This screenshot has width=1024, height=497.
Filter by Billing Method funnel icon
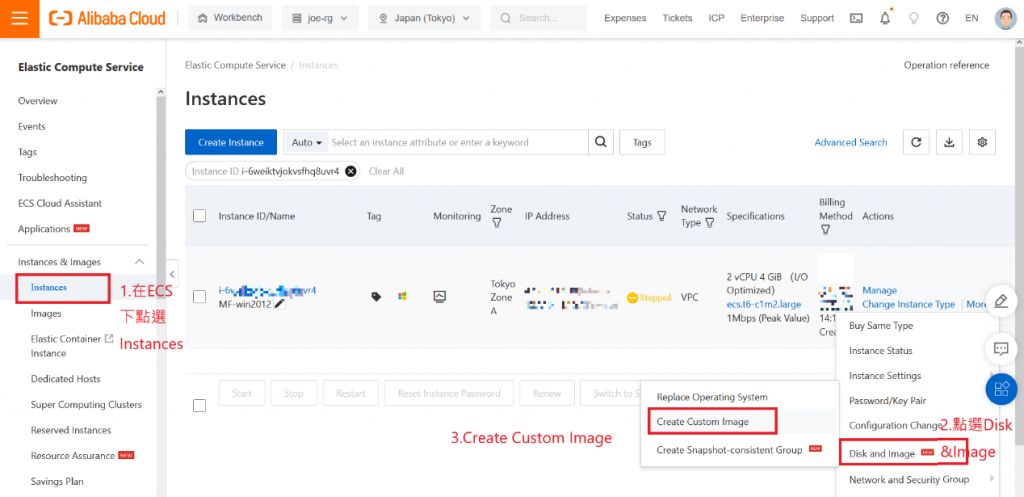point(825,230)
